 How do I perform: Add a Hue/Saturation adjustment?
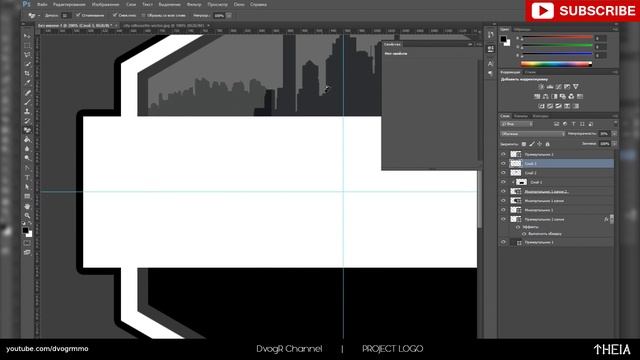pyautogui.click(x=537, y=97)
